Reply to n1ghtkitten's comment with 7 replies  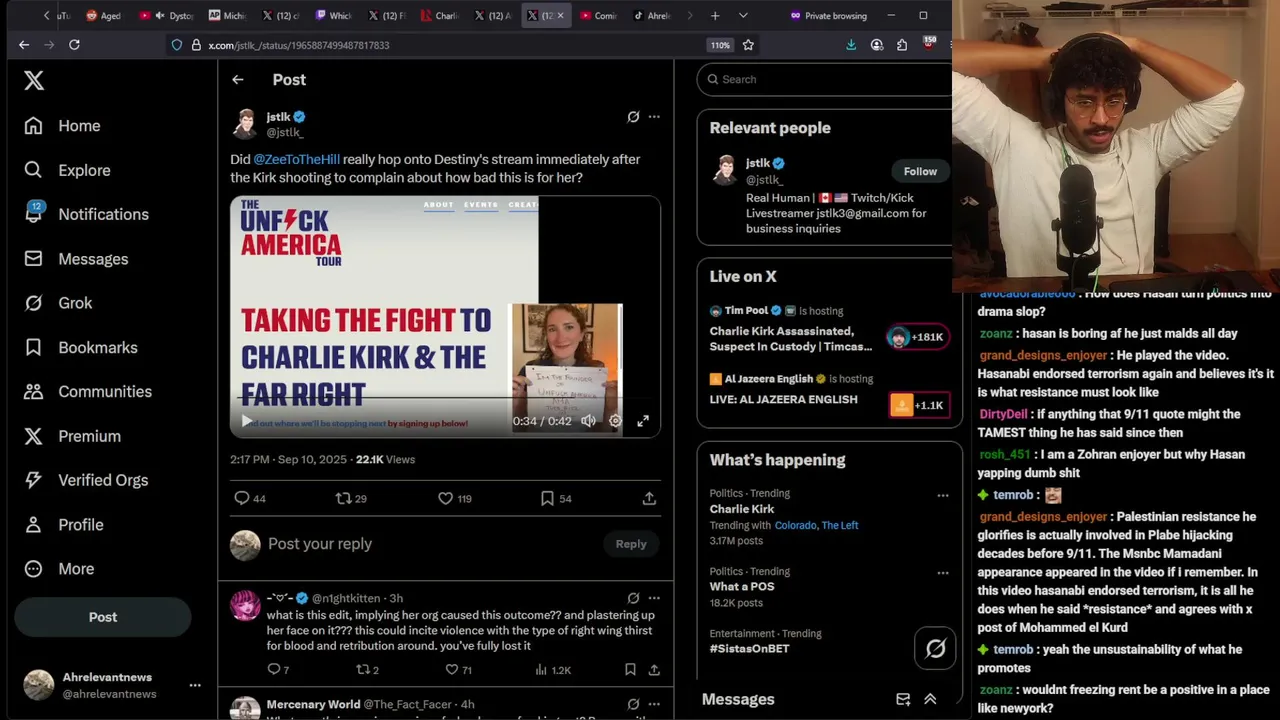click(x=278, y=670)
